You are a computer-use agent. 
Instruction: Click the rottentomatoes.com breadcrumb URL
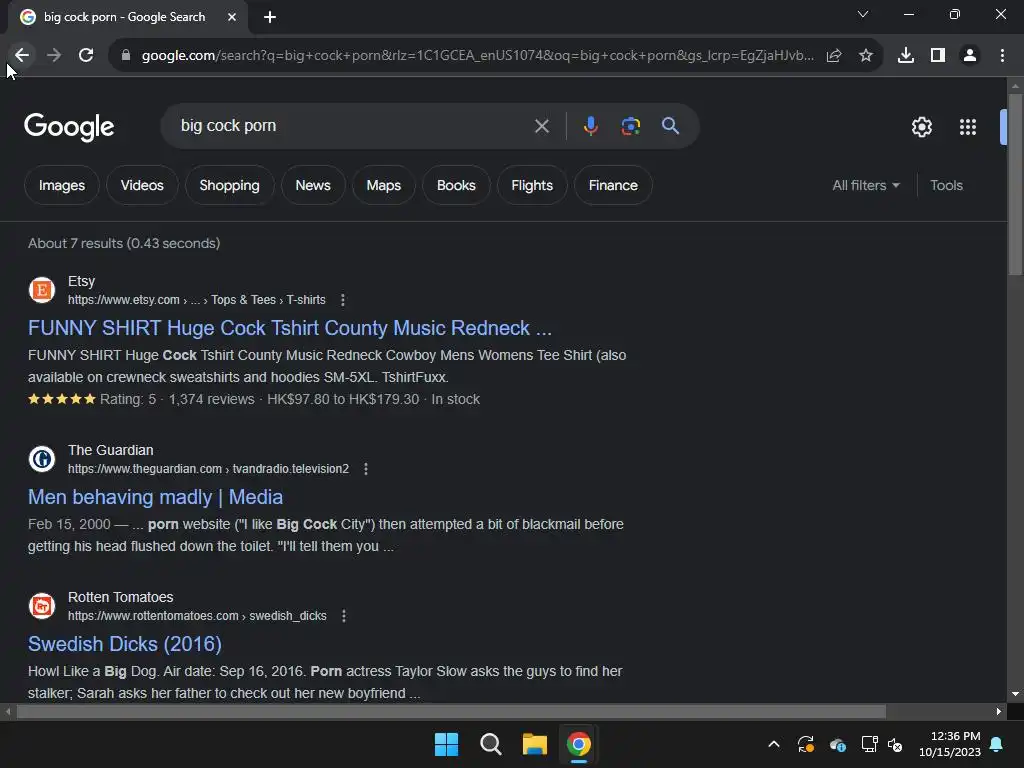(x=197, y=616)
